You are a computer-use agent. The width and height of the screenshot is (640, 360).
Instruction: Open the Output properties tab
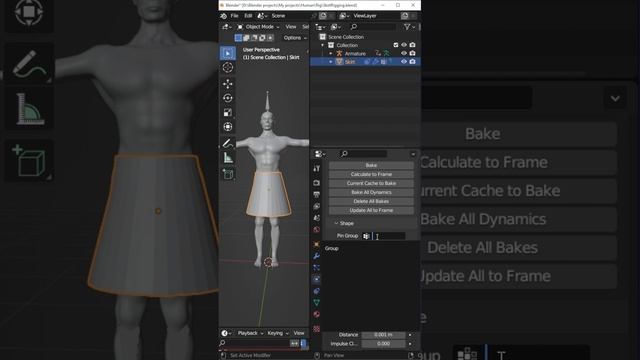316,194
